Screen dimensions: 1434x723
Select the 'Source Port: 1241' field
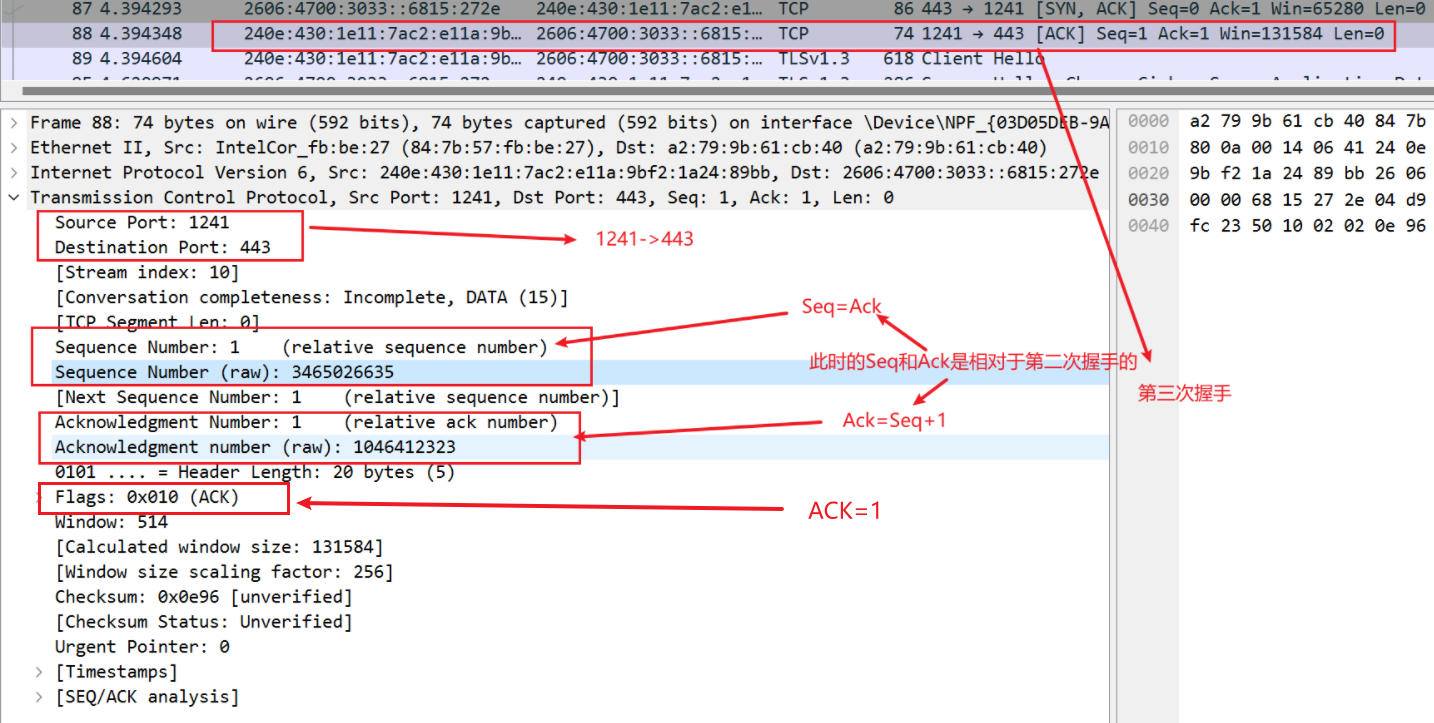[142, 222]
